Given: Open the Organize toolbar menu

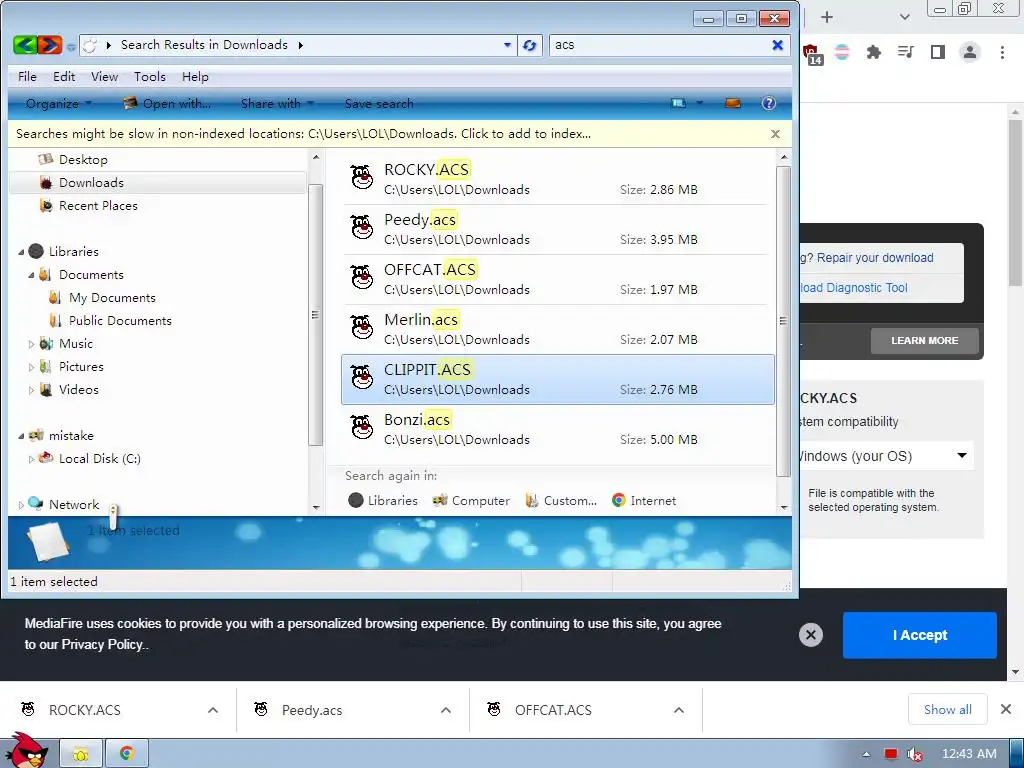Looking at the screenshot, I should (x=59, y=103).
